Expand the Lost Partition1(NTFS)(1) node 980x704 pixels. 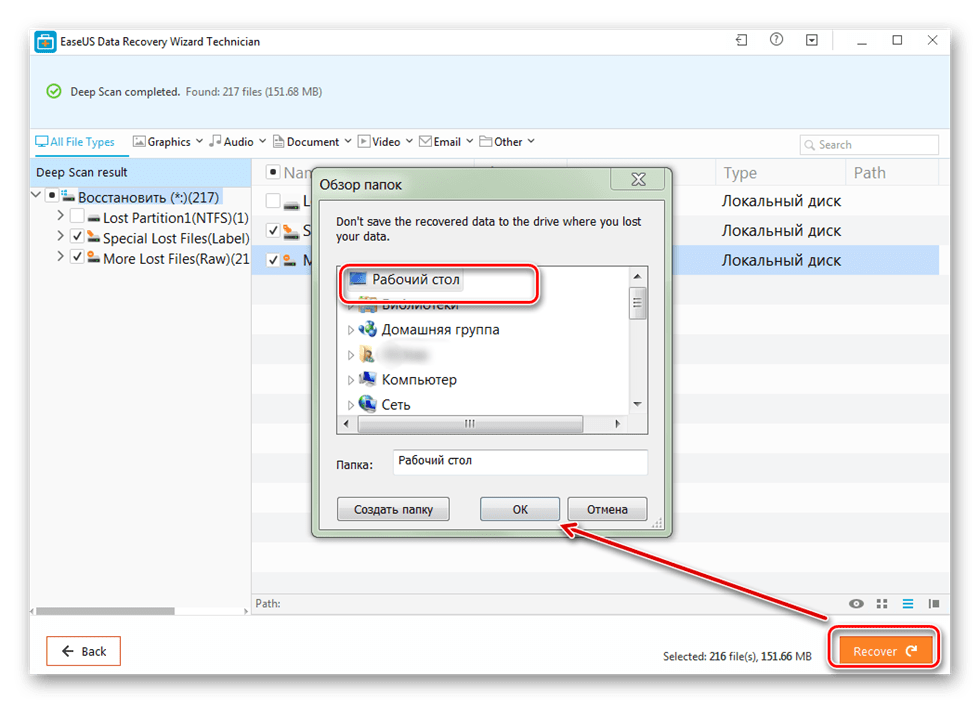tap(60, 216)
